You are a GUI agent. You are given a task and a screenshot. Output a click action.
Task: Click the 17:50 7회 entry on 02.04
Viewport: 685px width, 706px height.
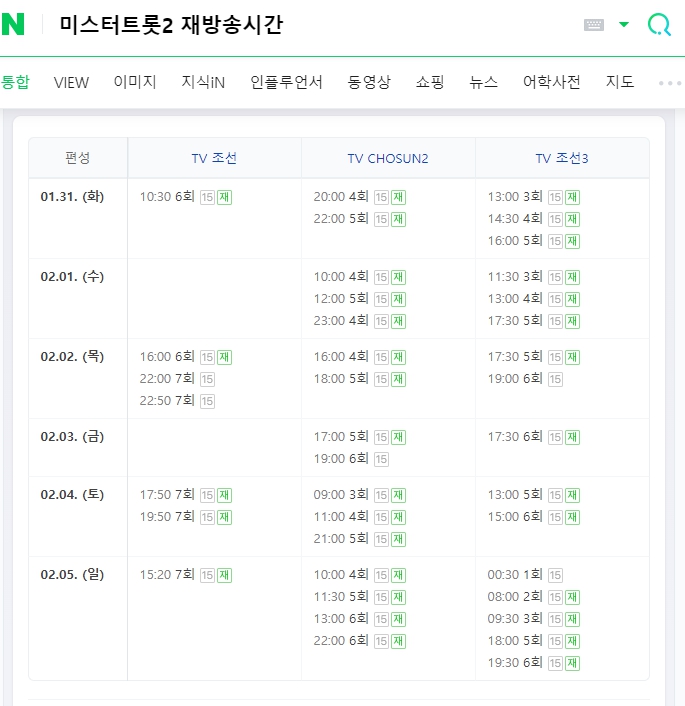coord(167,495)
